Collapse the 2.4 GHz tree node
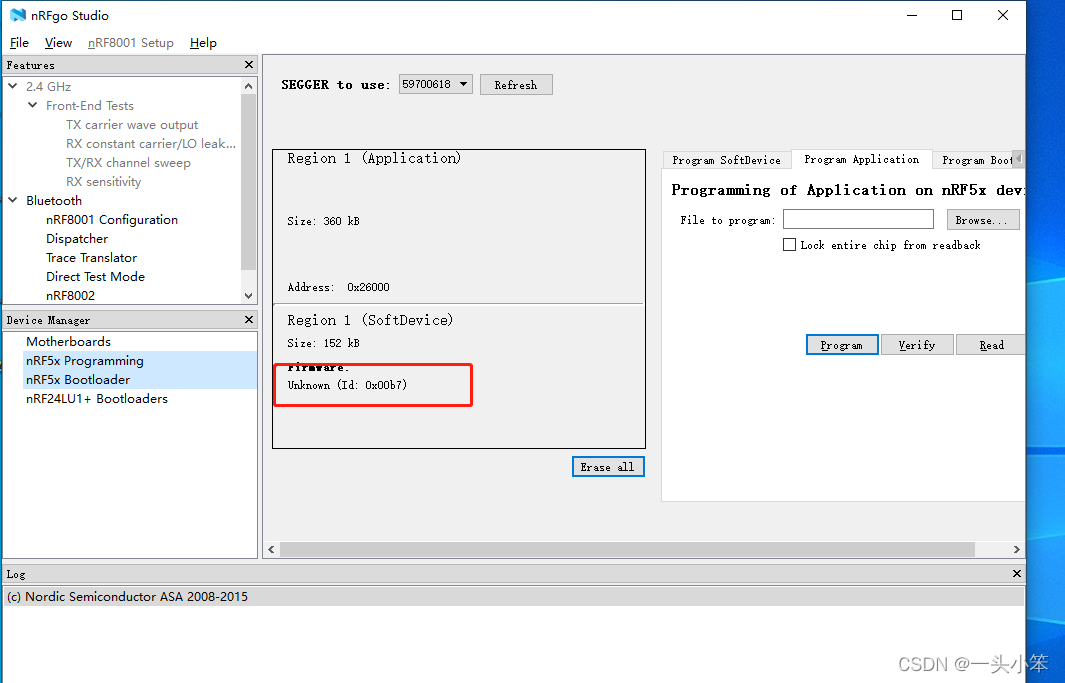Image resolution: width=1065 pixels, height=683 pixels. coord(13,86)
